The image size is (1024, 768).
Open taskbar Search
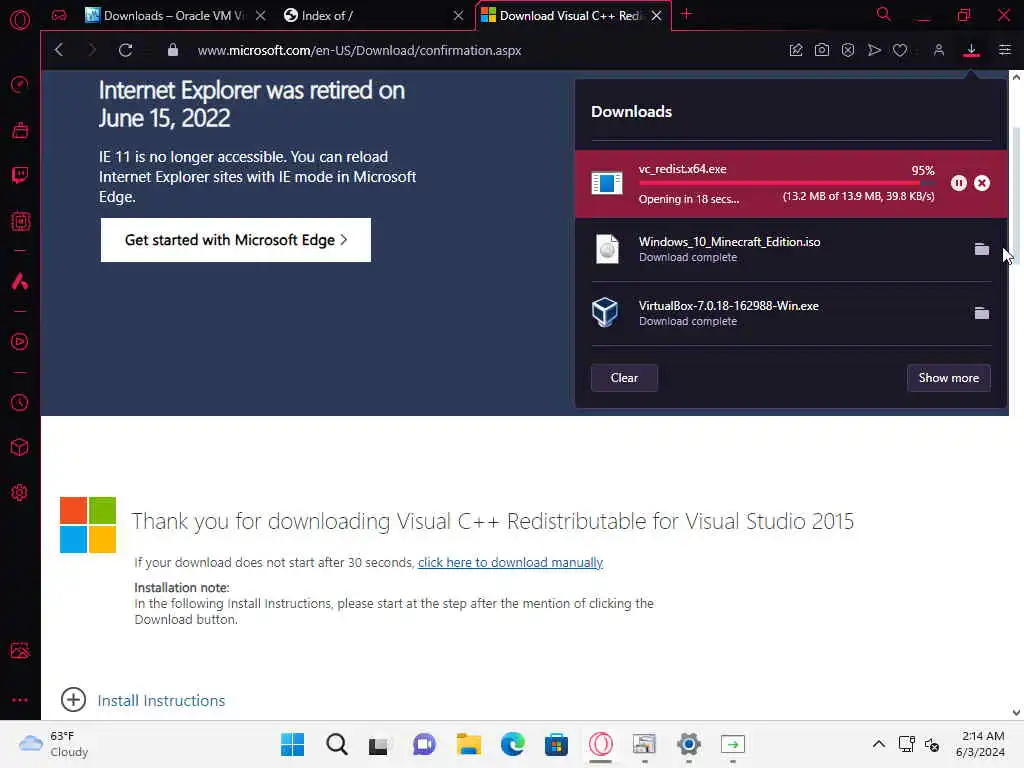pyautogui.click(x=336, y=744)
